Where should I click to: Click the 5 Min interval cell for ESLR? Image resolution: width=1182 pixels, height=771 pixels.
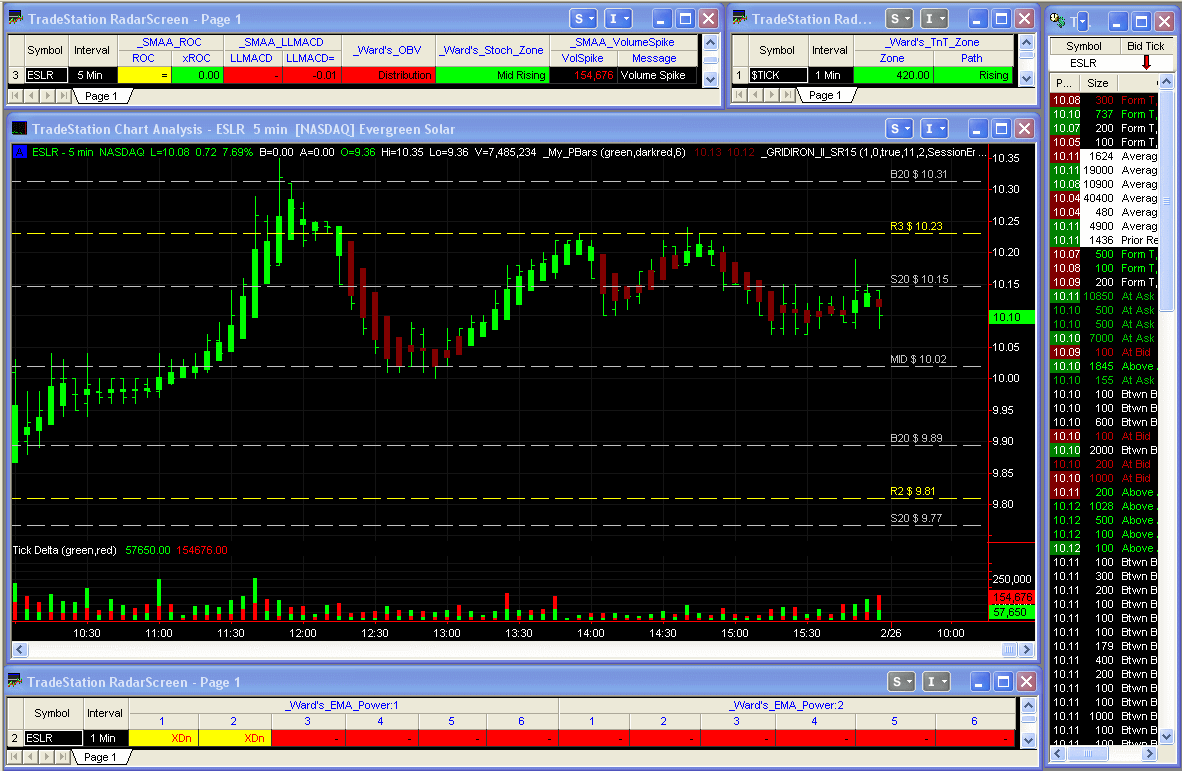(92, 75)
